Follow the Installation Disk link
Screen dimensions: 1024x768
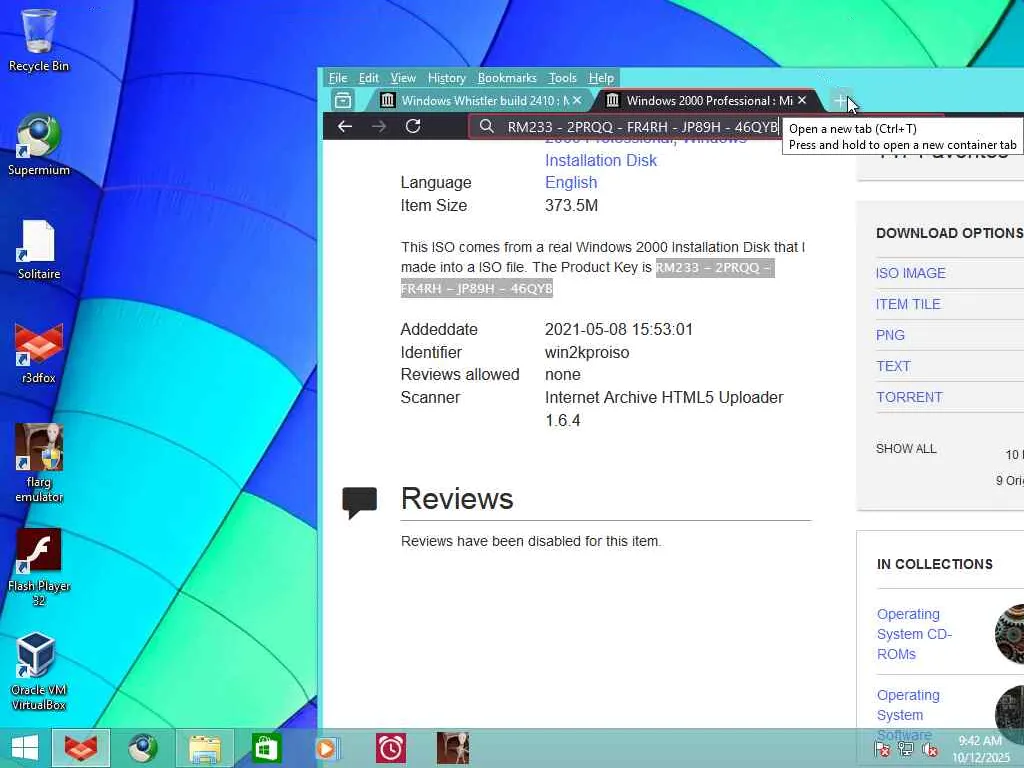tap(601, 160)
